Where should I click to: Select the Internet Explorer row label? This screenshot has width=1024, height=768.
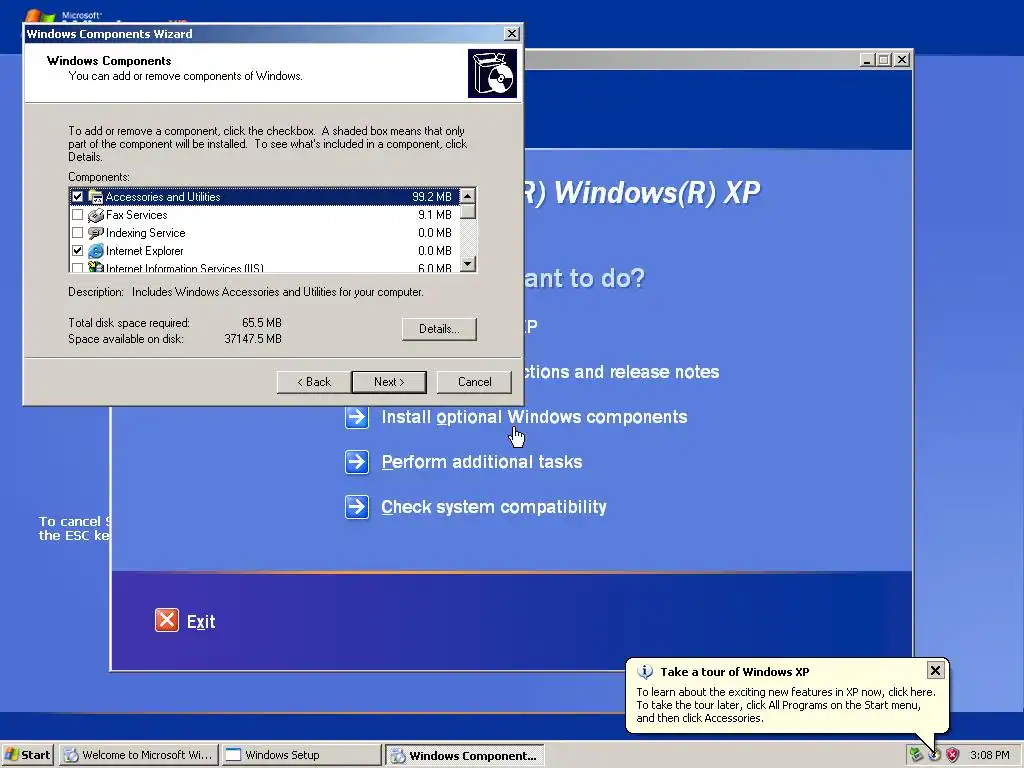click(144, 251)
